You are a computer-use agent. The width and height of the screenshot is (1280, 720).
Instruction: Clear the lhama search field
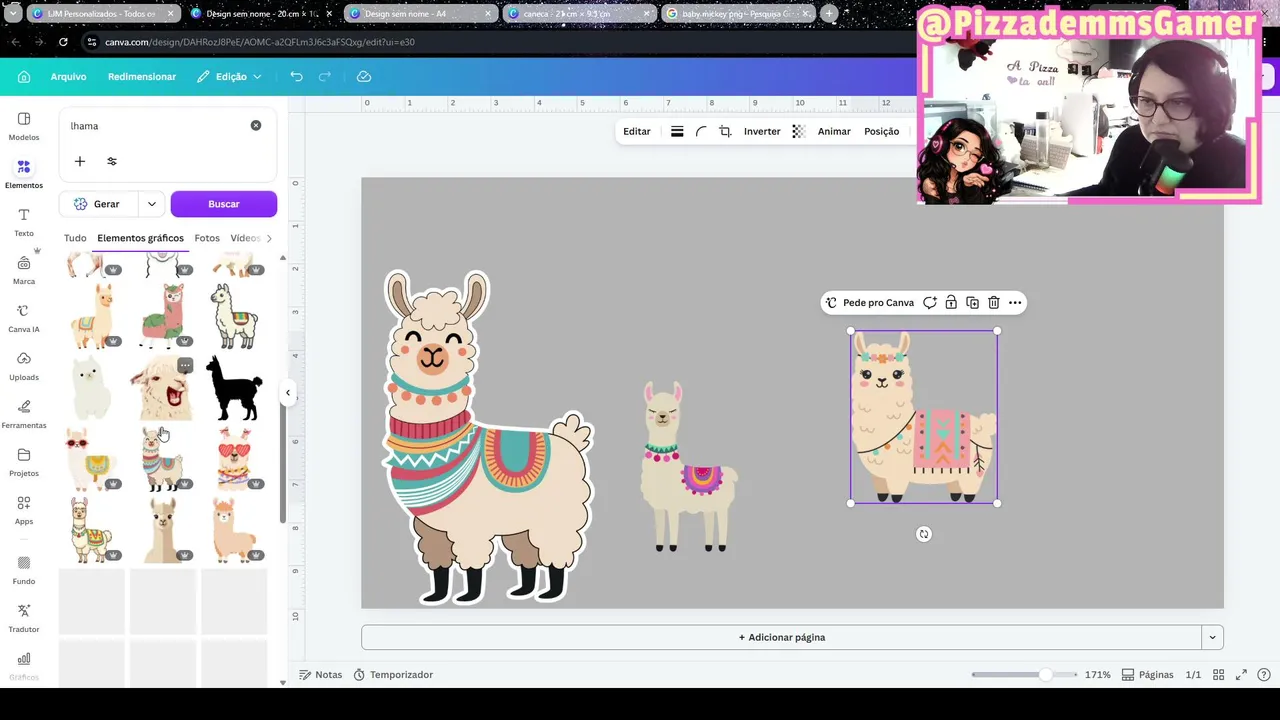click(256, 126)
